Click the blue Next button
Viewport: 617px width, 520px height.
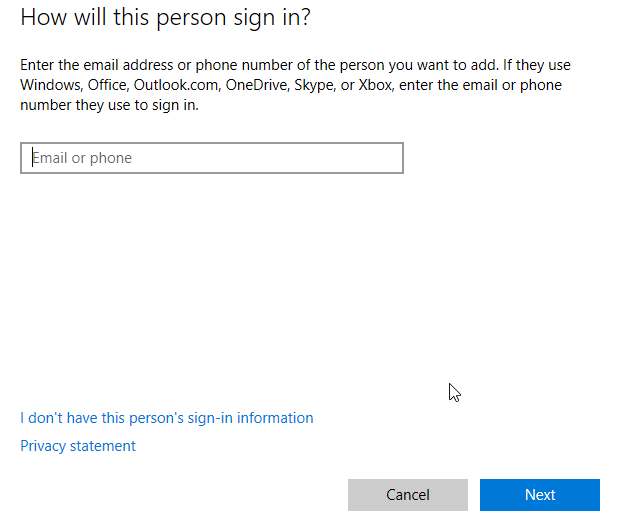tap(540, 495)
